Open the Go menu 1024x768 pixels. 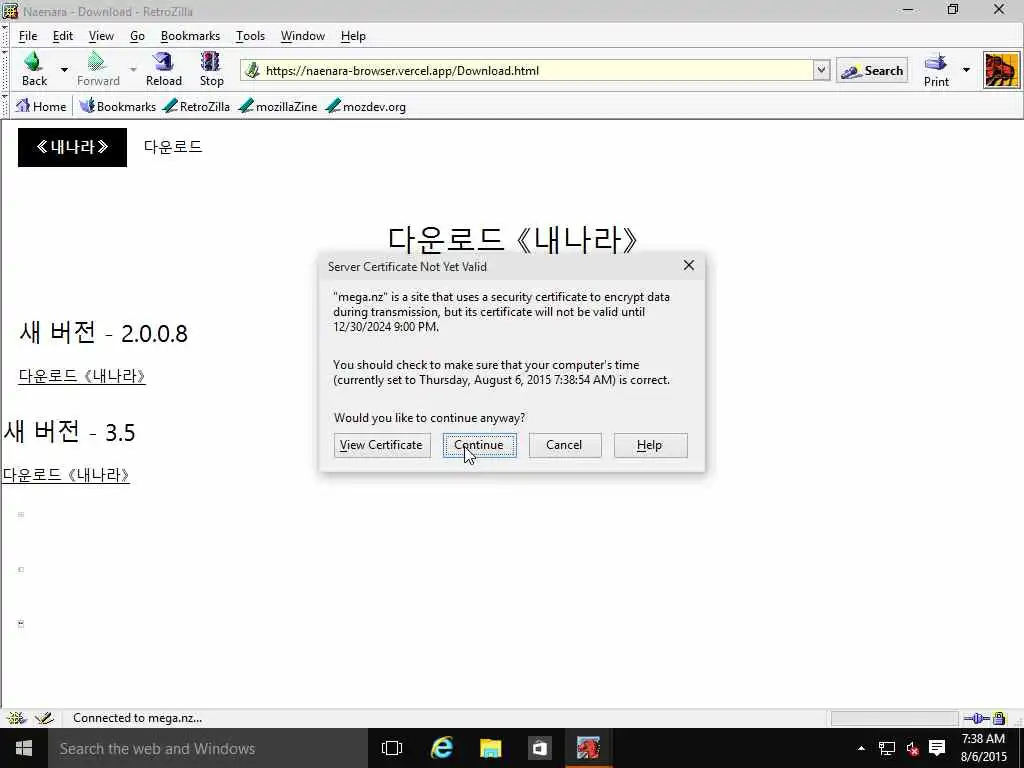(x=137, y=36)
